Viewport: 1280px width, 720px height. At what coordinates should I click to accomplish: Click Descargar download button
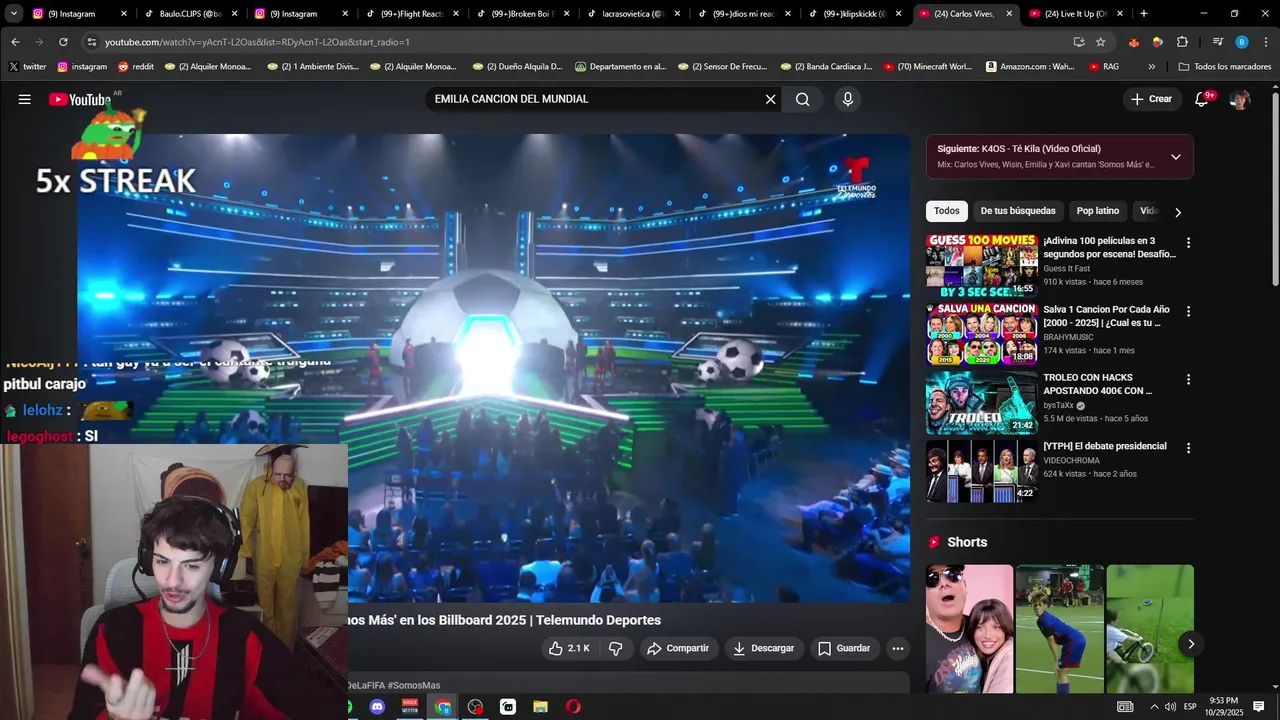coord(763,648)
